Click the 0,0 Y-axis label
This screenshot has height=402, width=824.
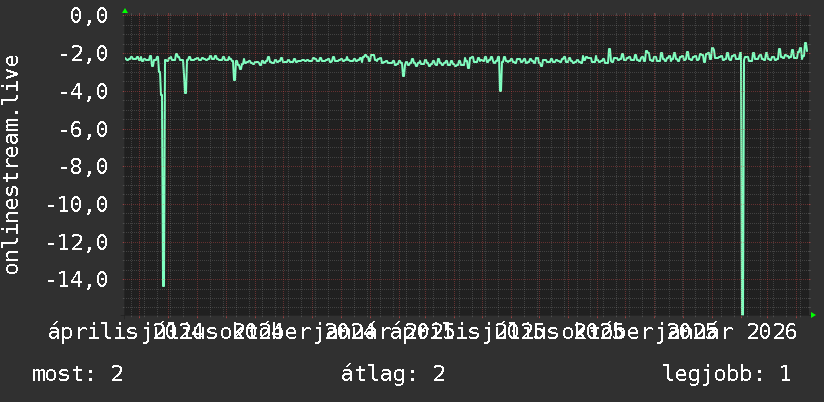tap(89, 15)
